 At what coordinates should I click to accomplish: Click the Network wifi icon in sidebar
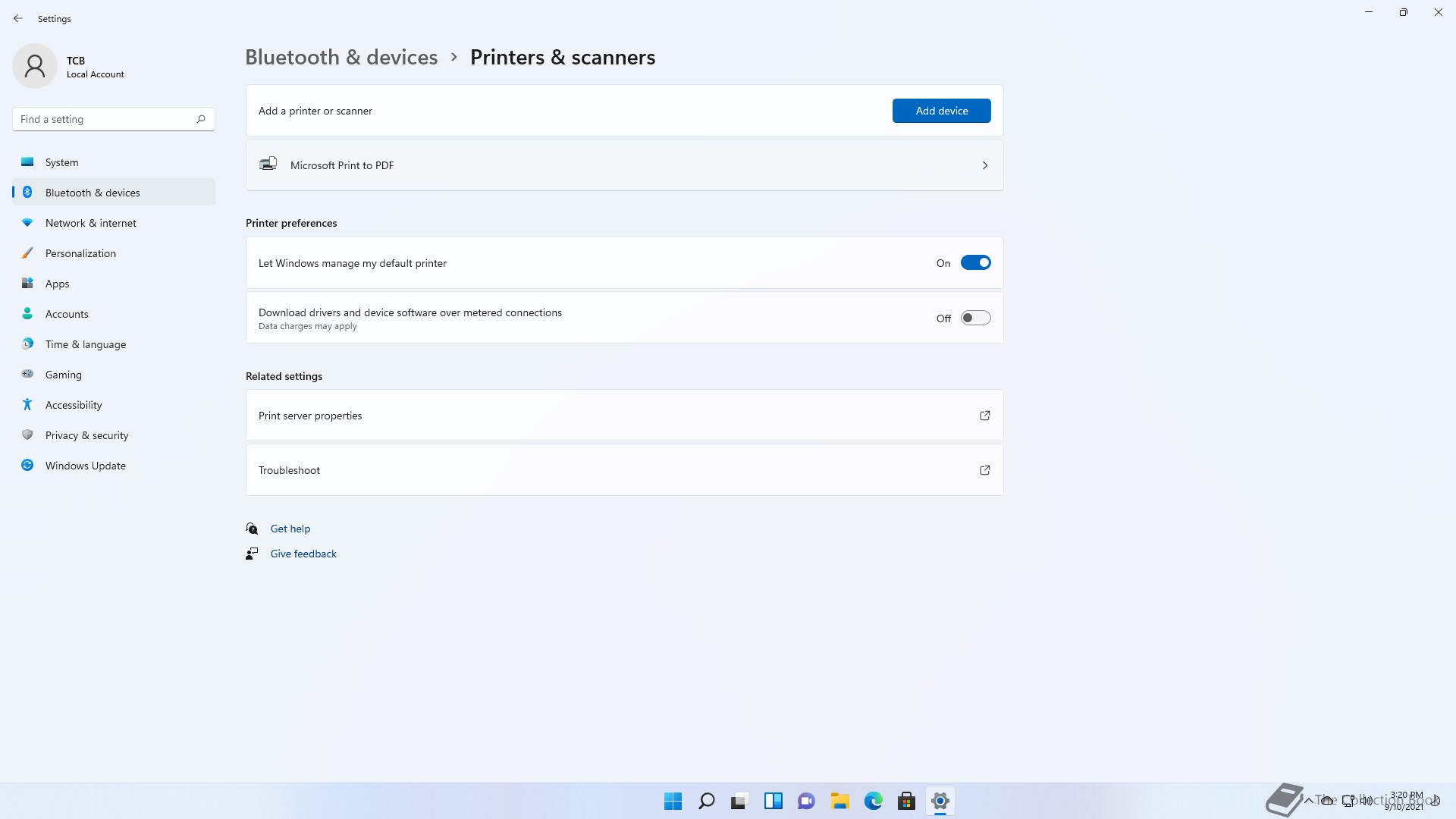(x=27, y=222)
